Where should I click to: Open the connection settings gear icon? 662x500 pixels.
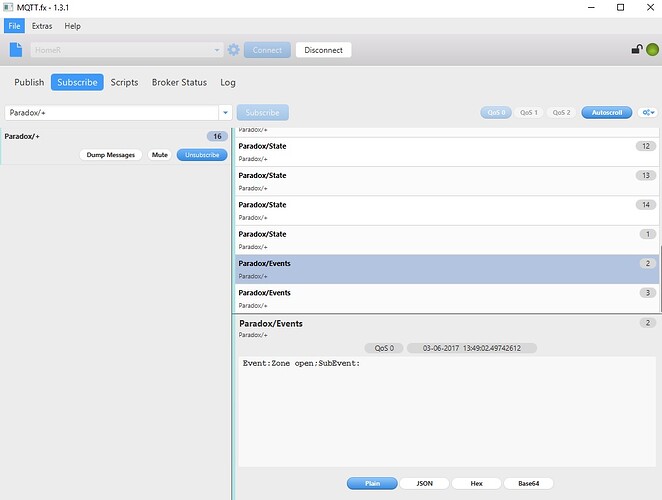click(x=234, y=50)
